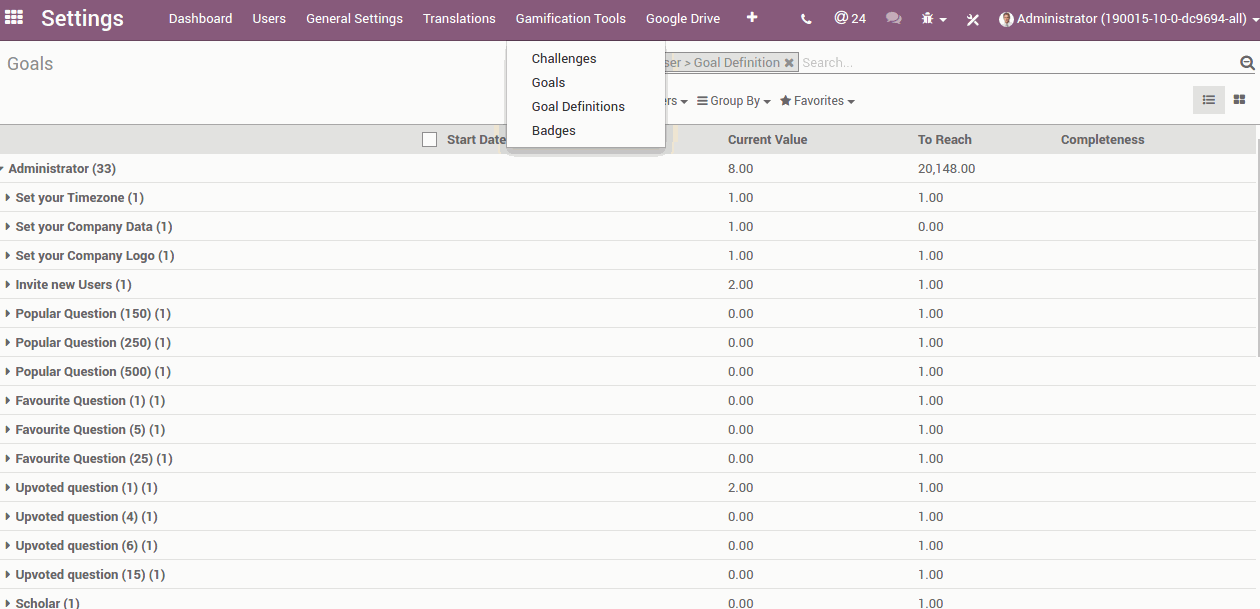Sort by Start Date column header

(476, 140)
